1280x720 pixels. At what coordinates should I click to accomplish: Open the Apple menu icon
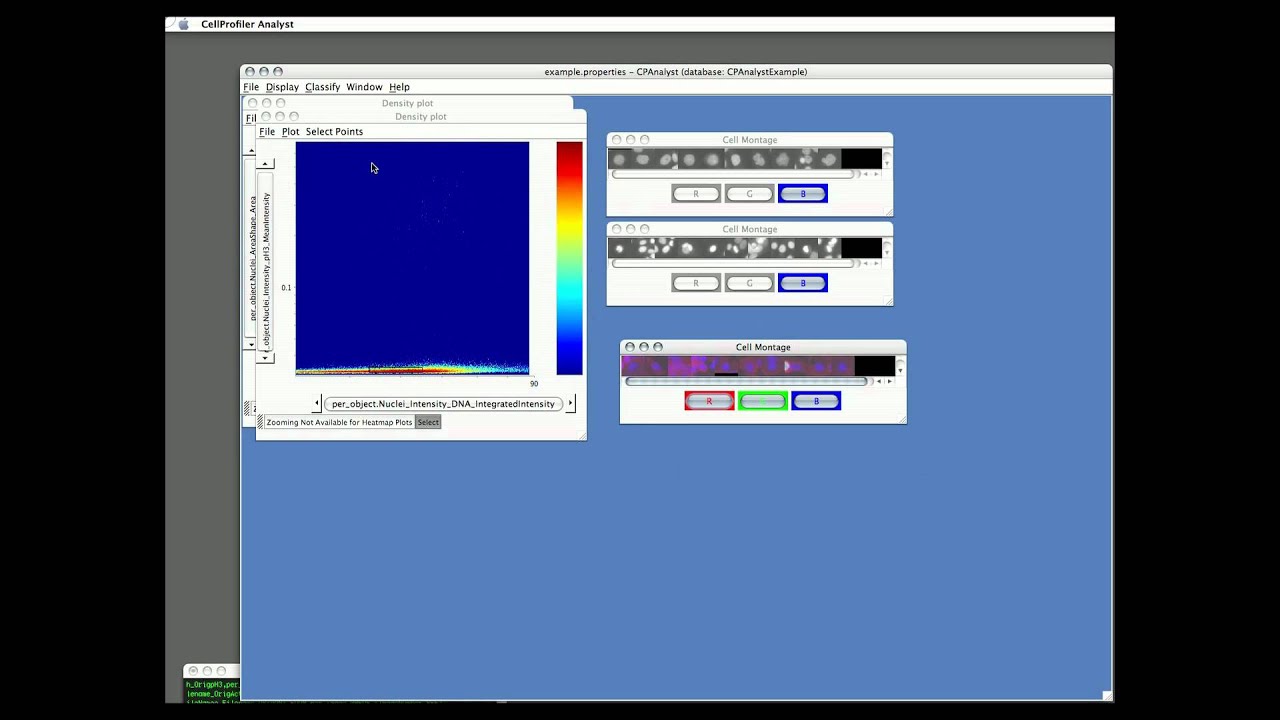pos(183,24)
